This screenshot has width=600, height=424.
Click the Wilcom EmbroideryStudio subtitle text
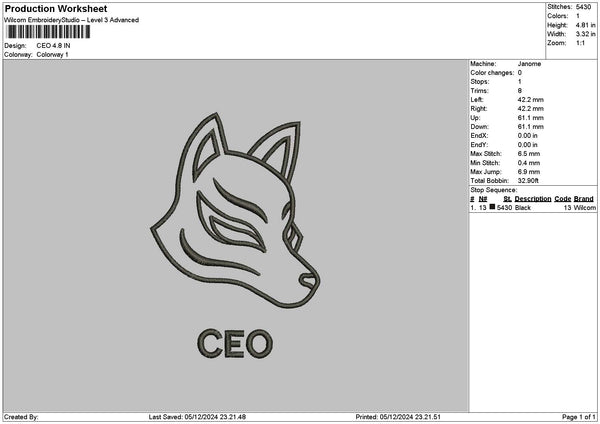tap(71, 20)
